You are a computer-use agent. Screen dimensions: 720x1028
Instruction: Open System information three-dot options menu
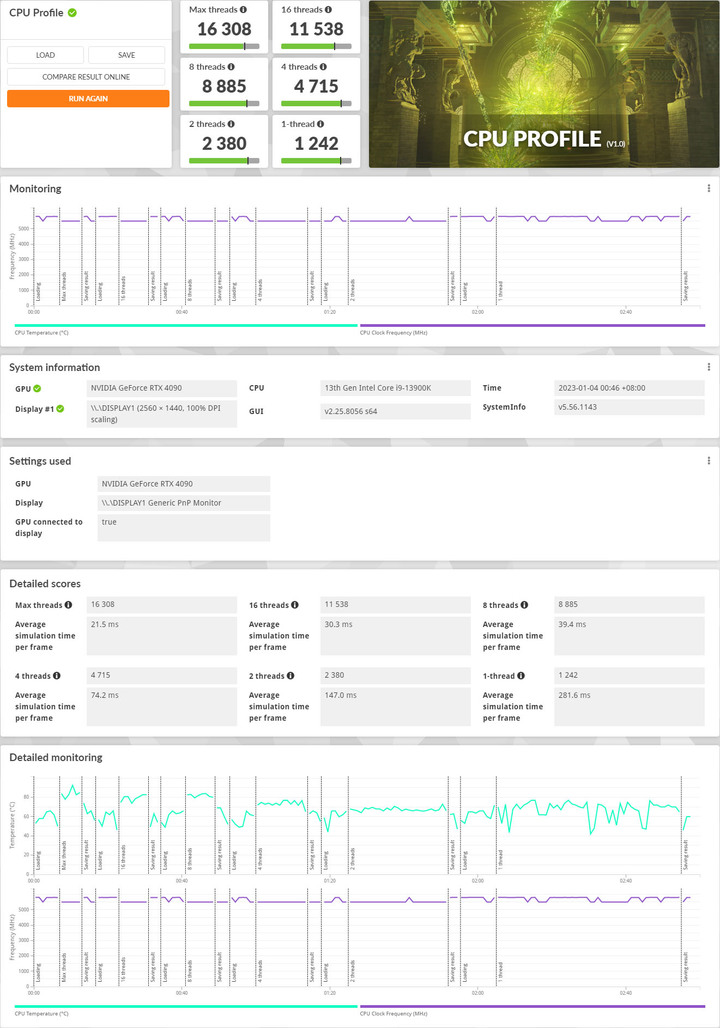709,367
